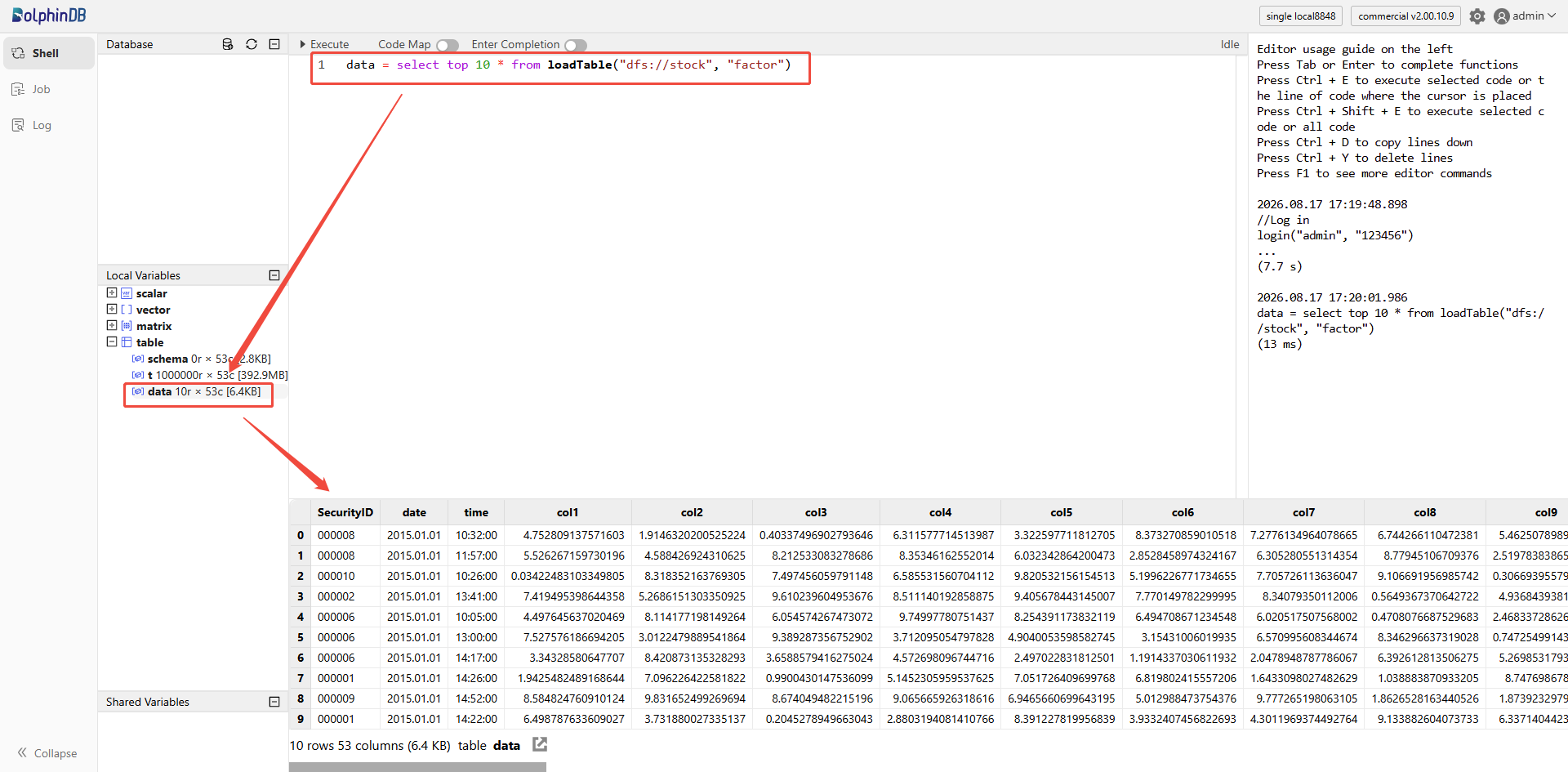Viewport: 1568px width, 772px height.
Task: Click the table type icon
Action: (x=127, y=342)
